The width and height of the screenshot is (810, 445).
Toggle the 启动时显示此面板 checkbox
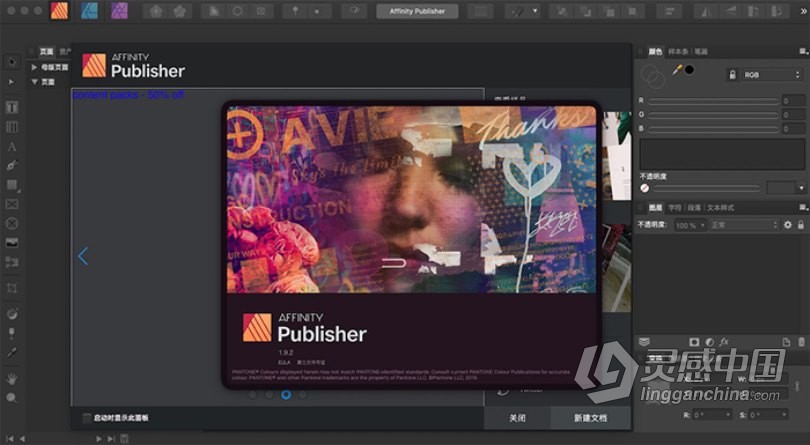tap(87, 418)
